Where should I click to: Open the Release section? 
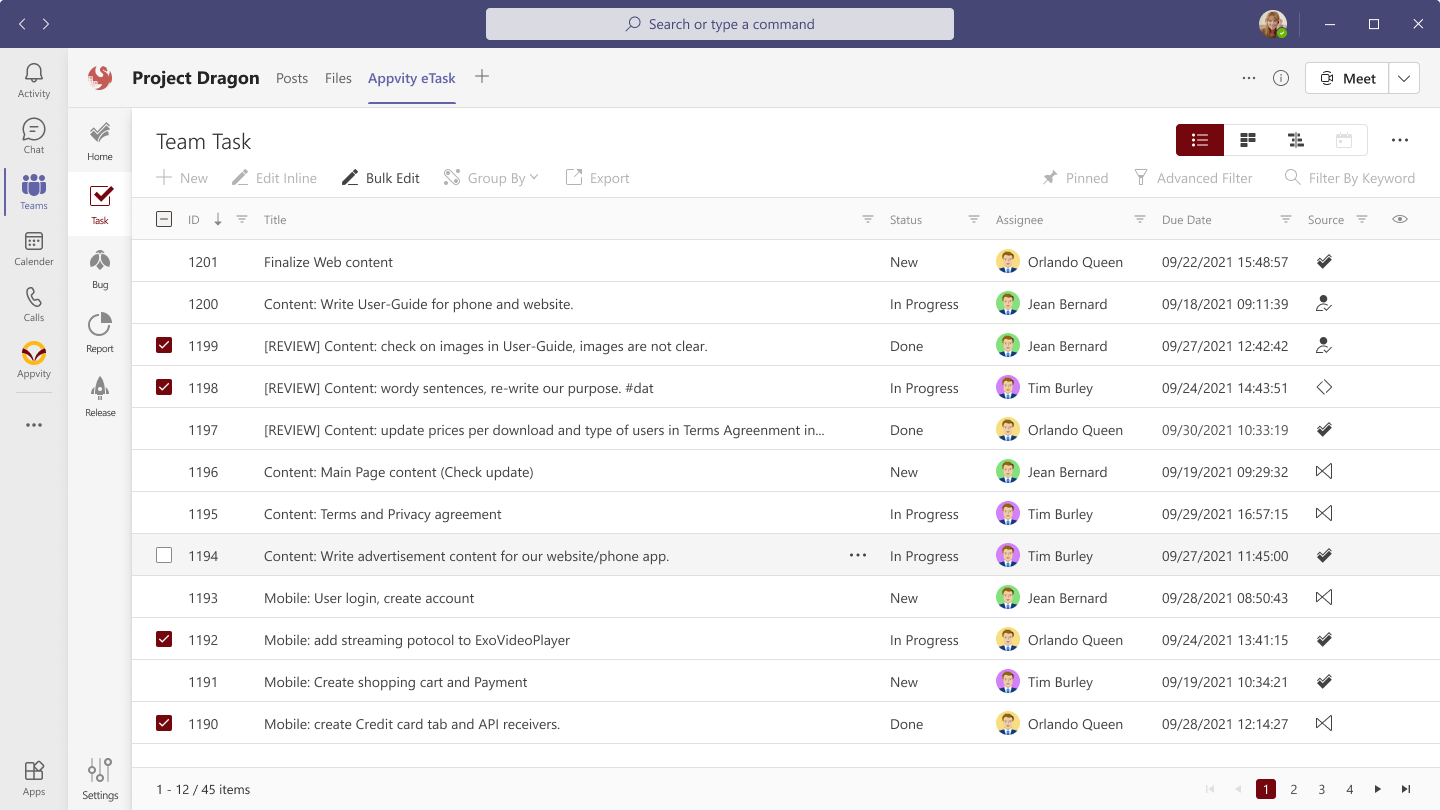(99, 396)
